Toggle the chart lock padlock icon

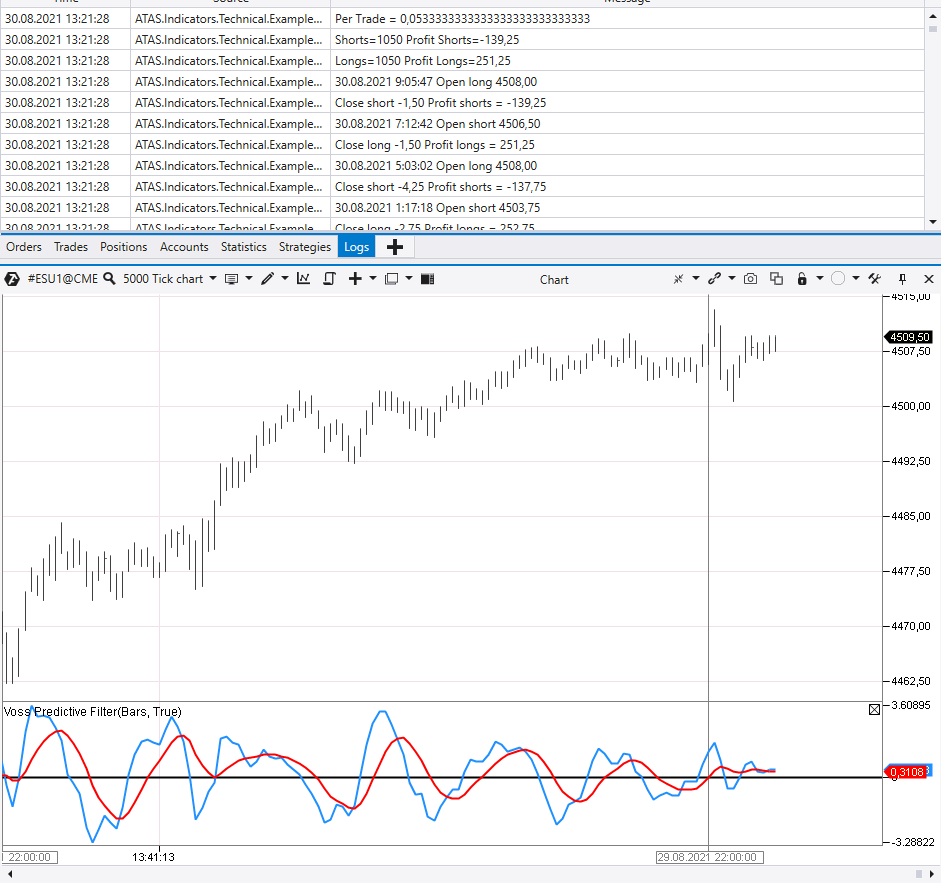(802, 279)
